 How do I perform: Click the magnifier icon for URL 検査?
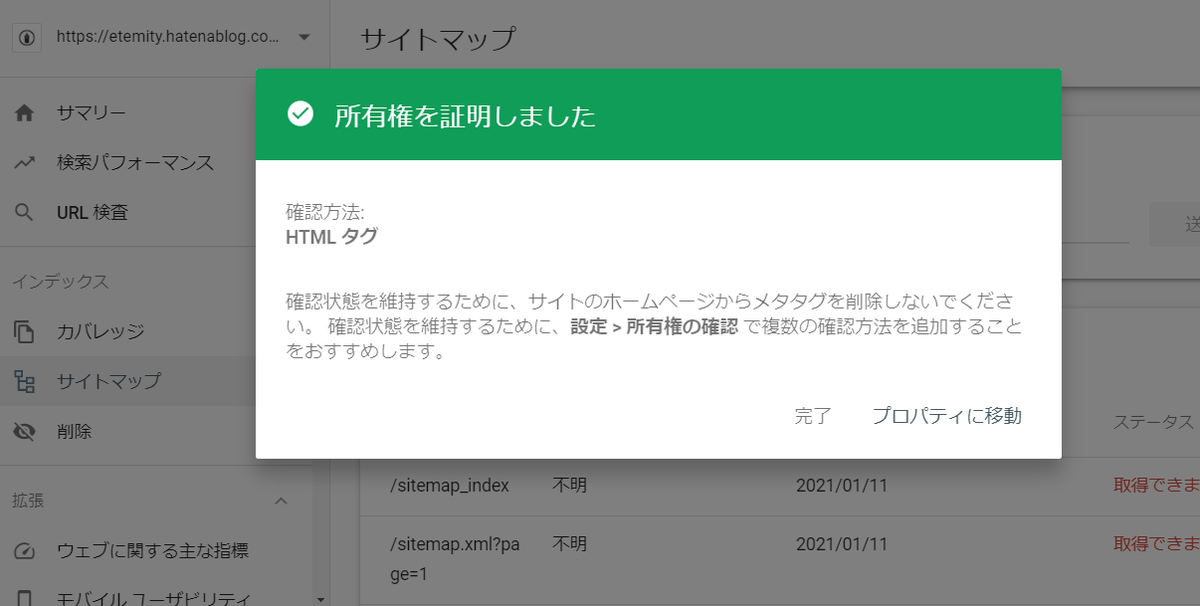click(25, 212)
